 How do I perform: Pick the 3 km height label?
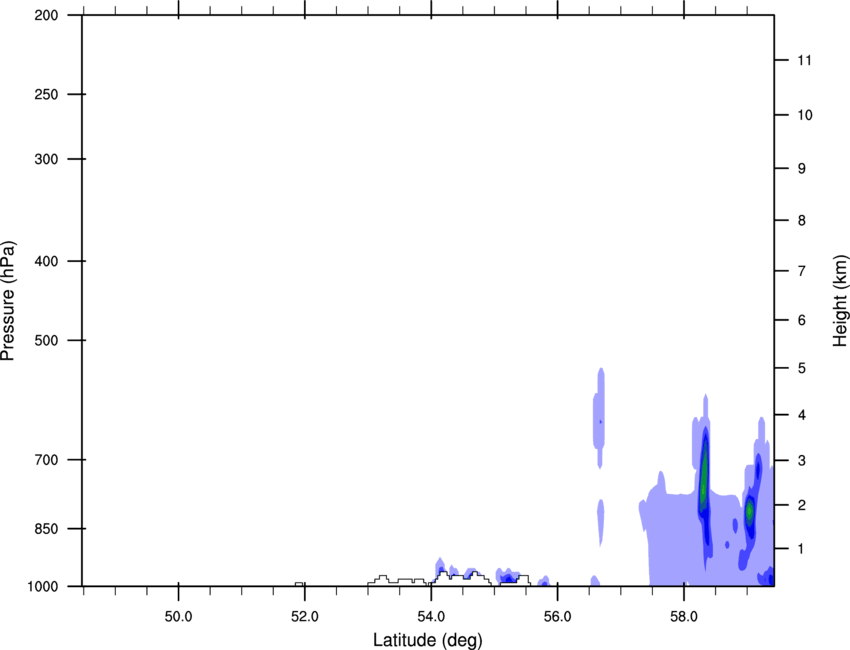click(x=802, y=461)
